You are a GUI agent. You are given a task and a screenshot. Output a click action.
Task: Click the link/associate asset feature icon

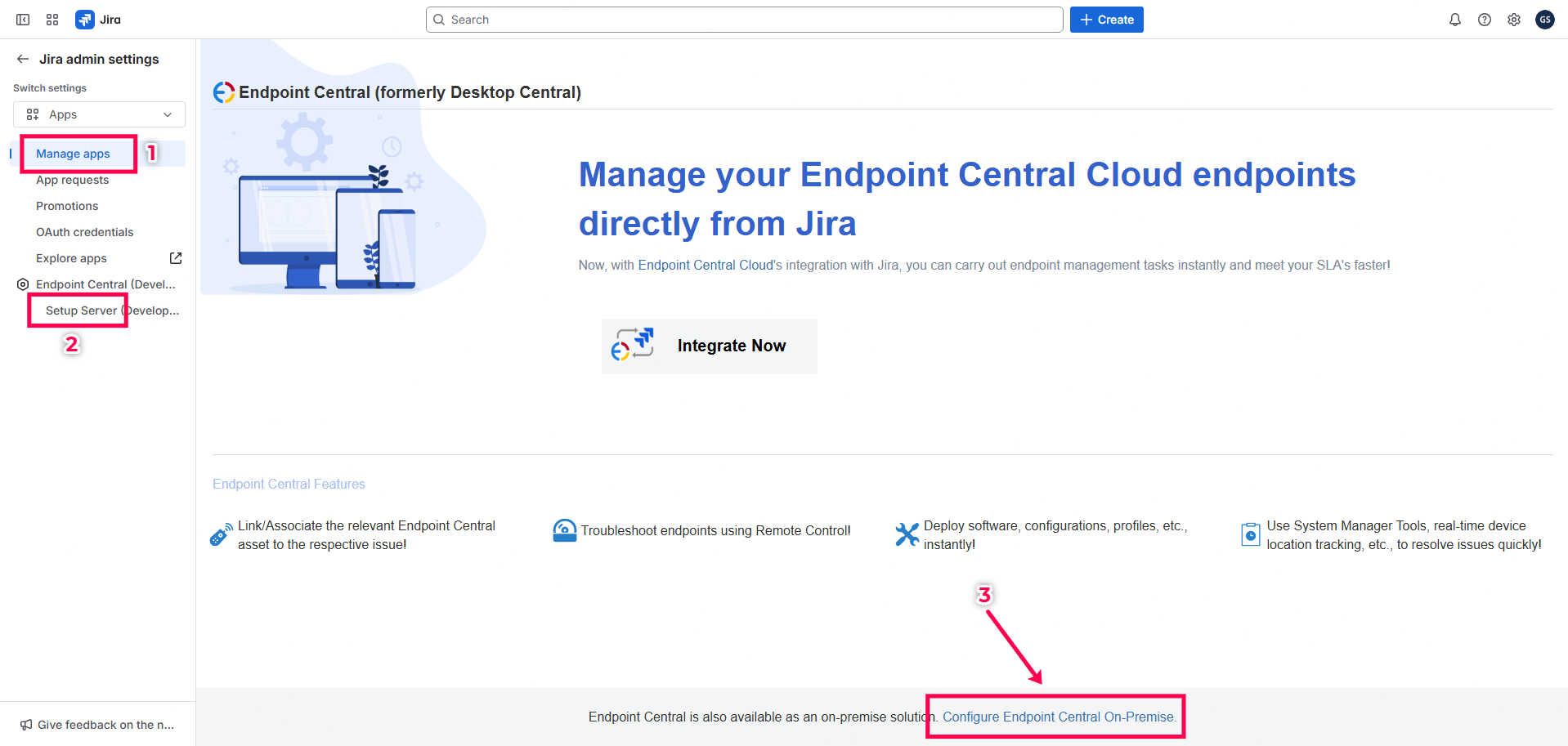tap(222, 534)
